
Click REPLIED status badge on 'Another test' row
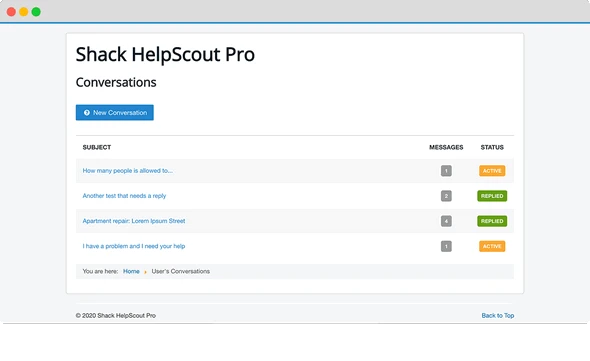click(x=492, y=196)
